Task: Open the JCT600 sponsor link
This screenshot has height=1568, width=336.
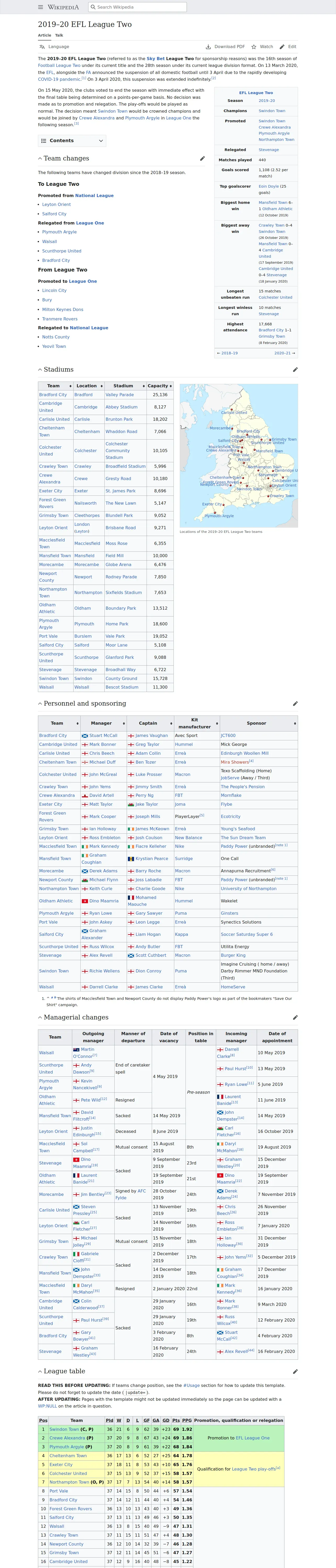Action: coord(228,735)
